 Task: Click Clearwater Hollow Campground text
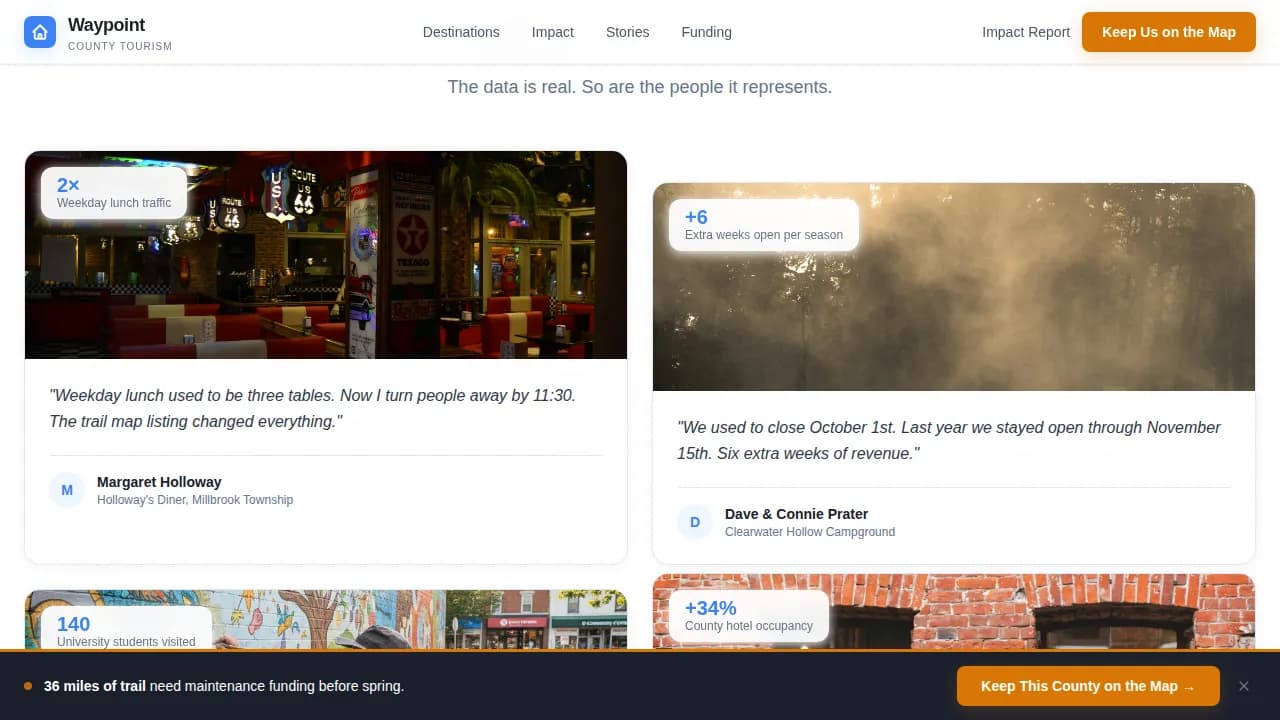coord(810,532)
